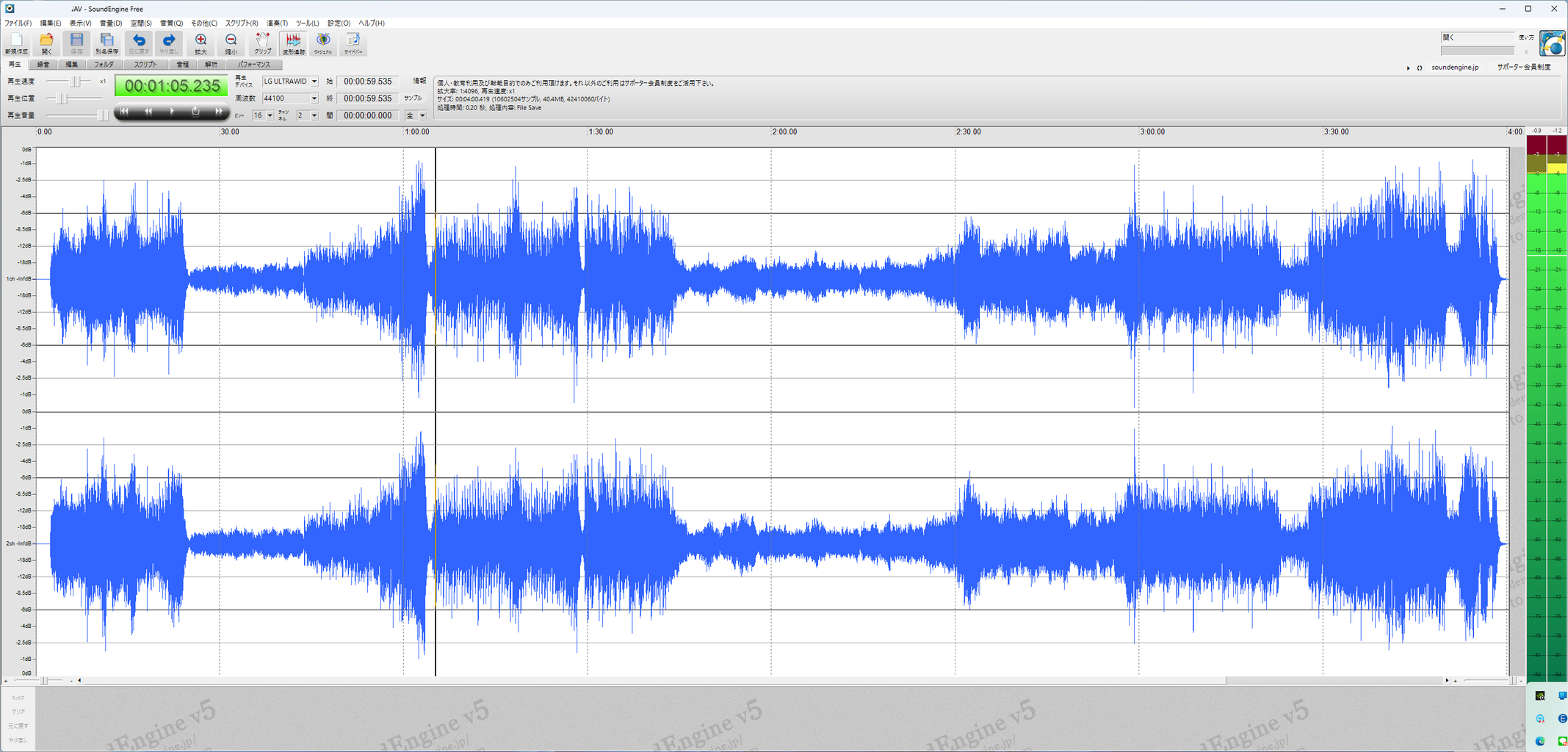
Task: Toggle the 波形追跡 waveform tracking icon
Action: [293, 43]
